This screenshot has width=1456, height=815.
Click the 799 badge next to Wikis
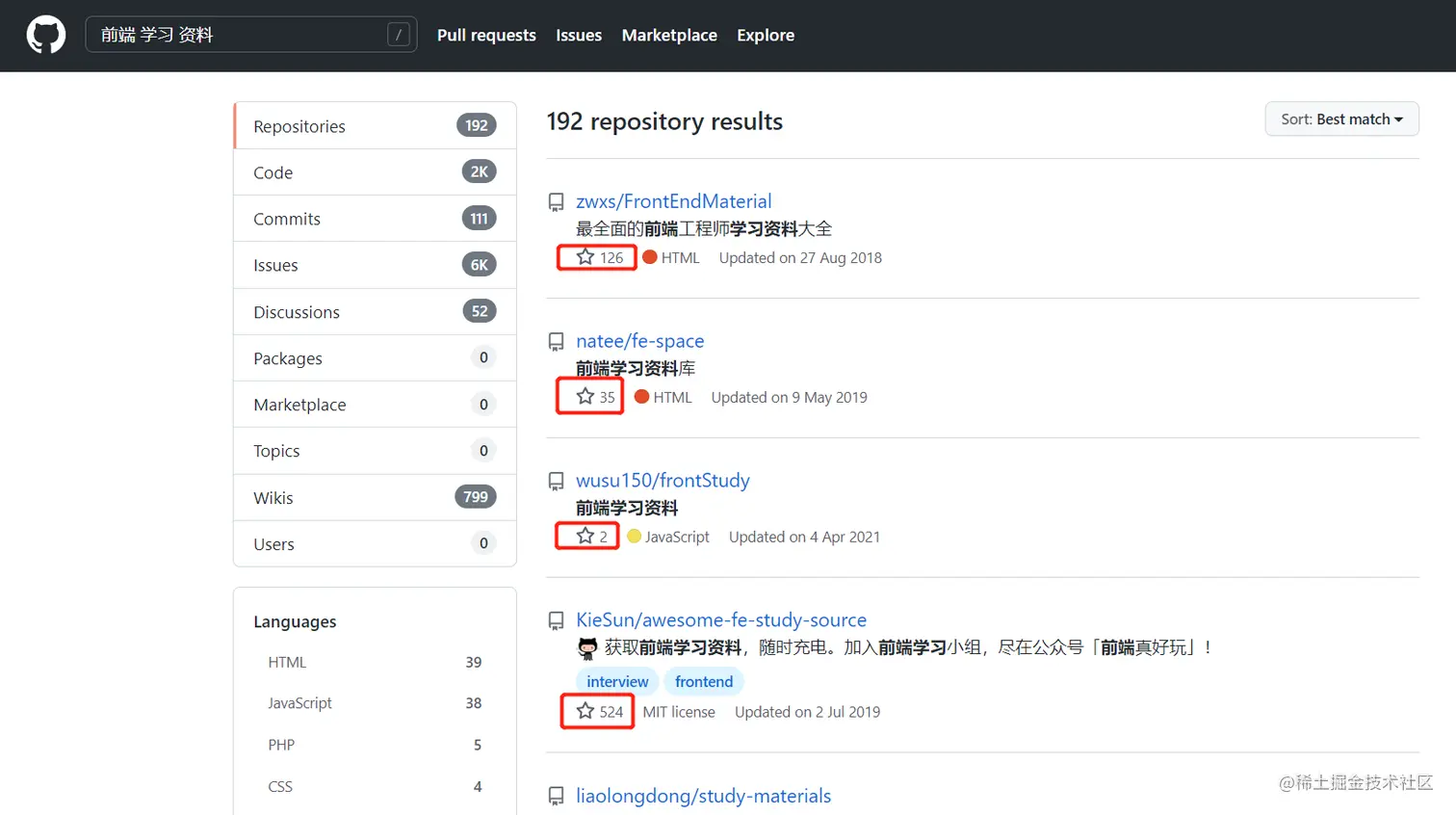[x=476, y=497]
